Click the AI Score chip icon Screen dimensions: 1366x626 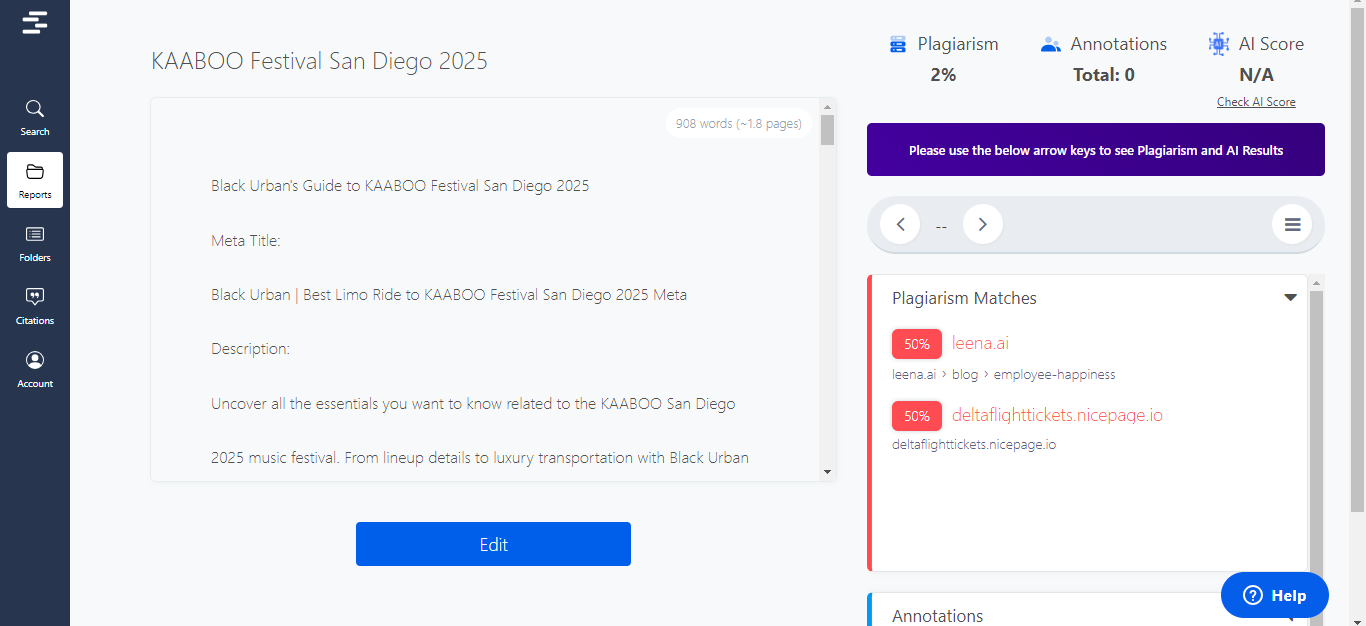tap(1218, 44)
